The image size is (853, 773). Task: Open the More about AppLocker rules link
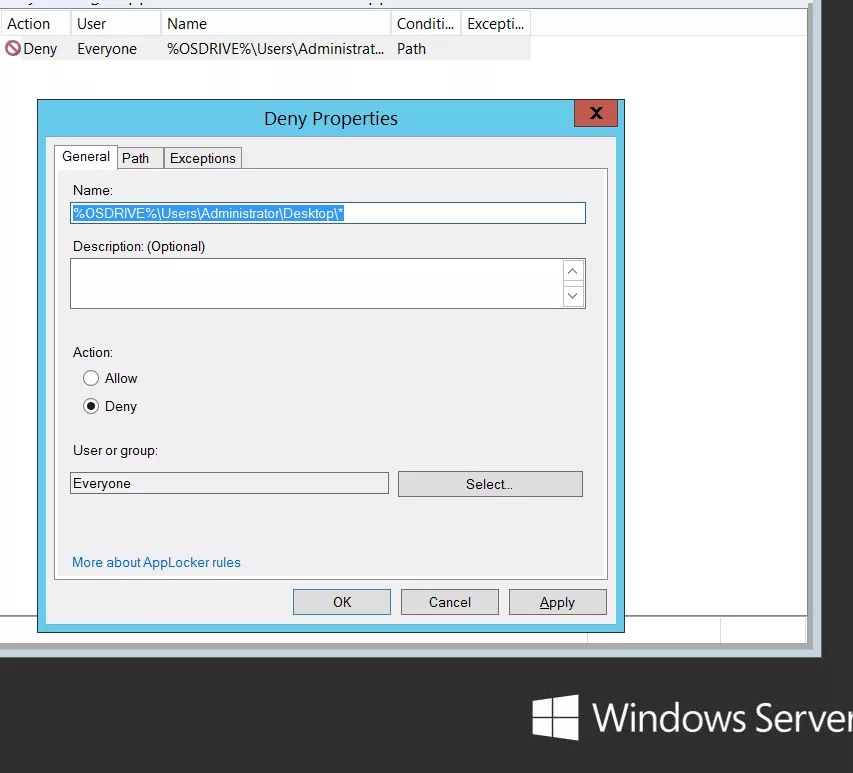click(156, 562)
